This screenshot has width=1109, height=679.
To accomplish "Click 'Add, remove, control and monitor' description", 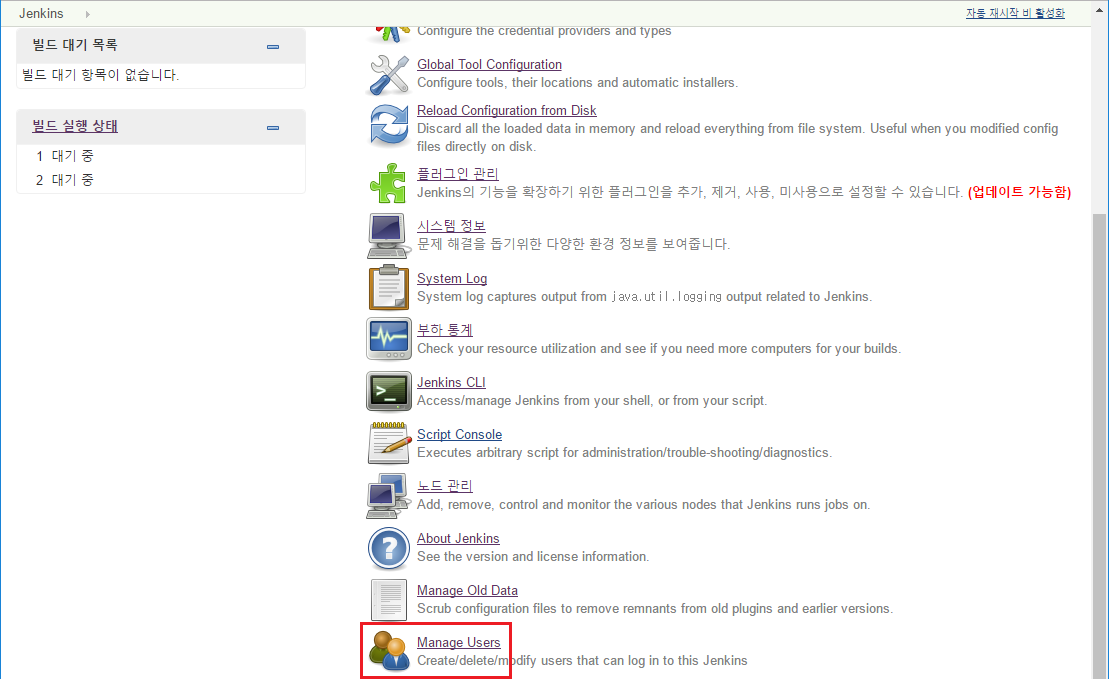I will [x=644, y=504].
